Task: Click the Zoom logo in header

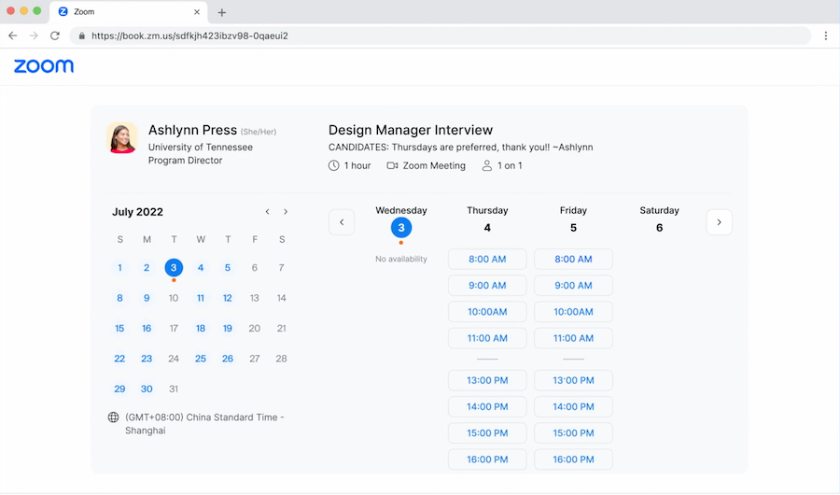Action: [43, 66]
